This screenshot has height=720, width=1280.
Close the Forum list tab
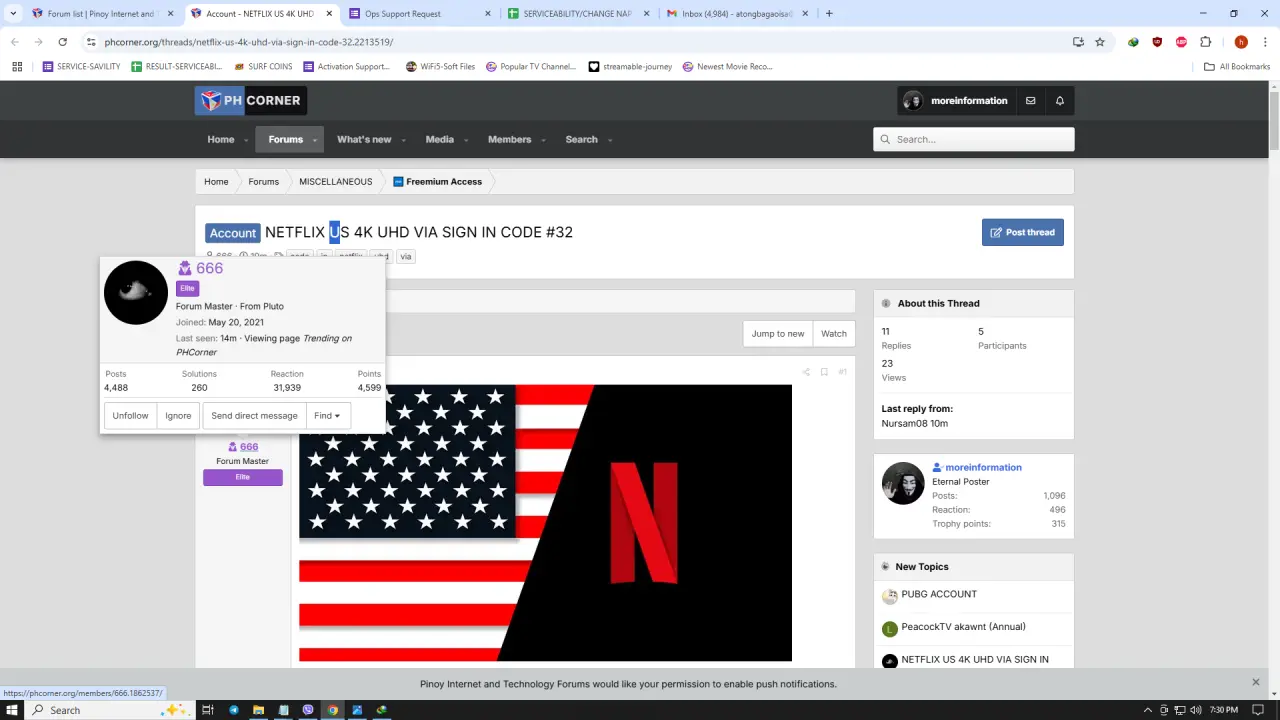[x=170, y=14]
